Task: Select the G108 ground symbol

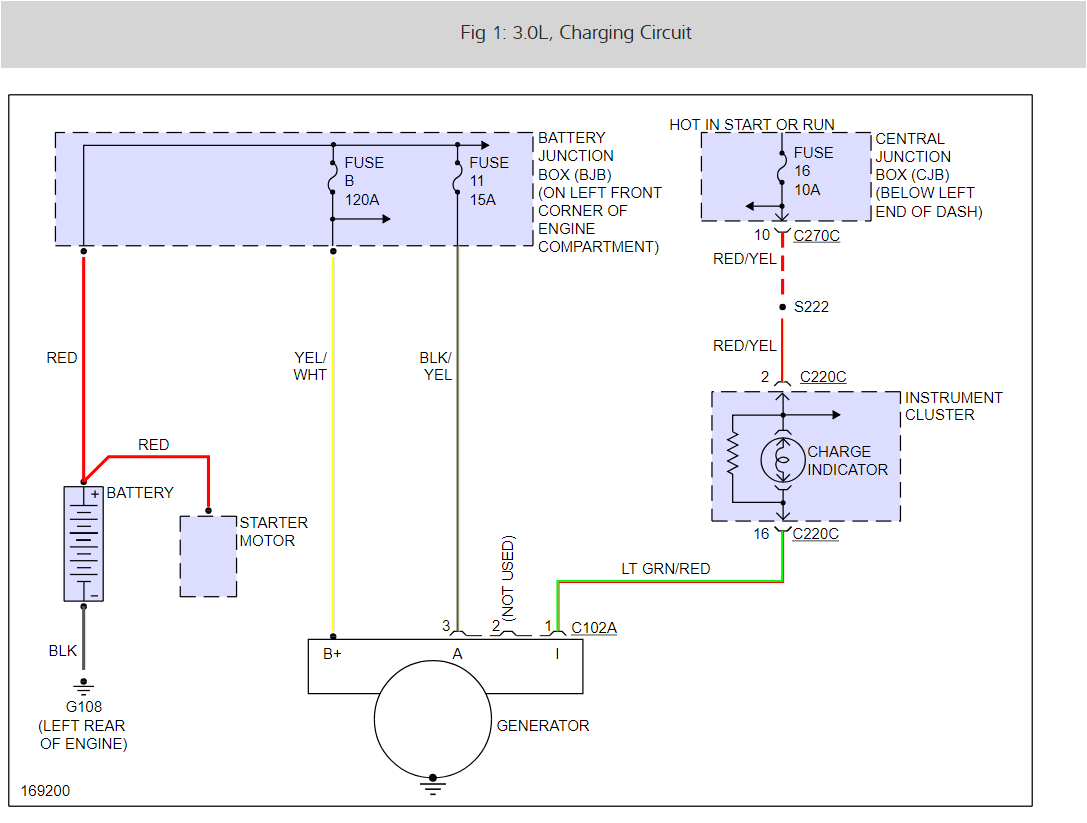Action: [x=84, y=686]
